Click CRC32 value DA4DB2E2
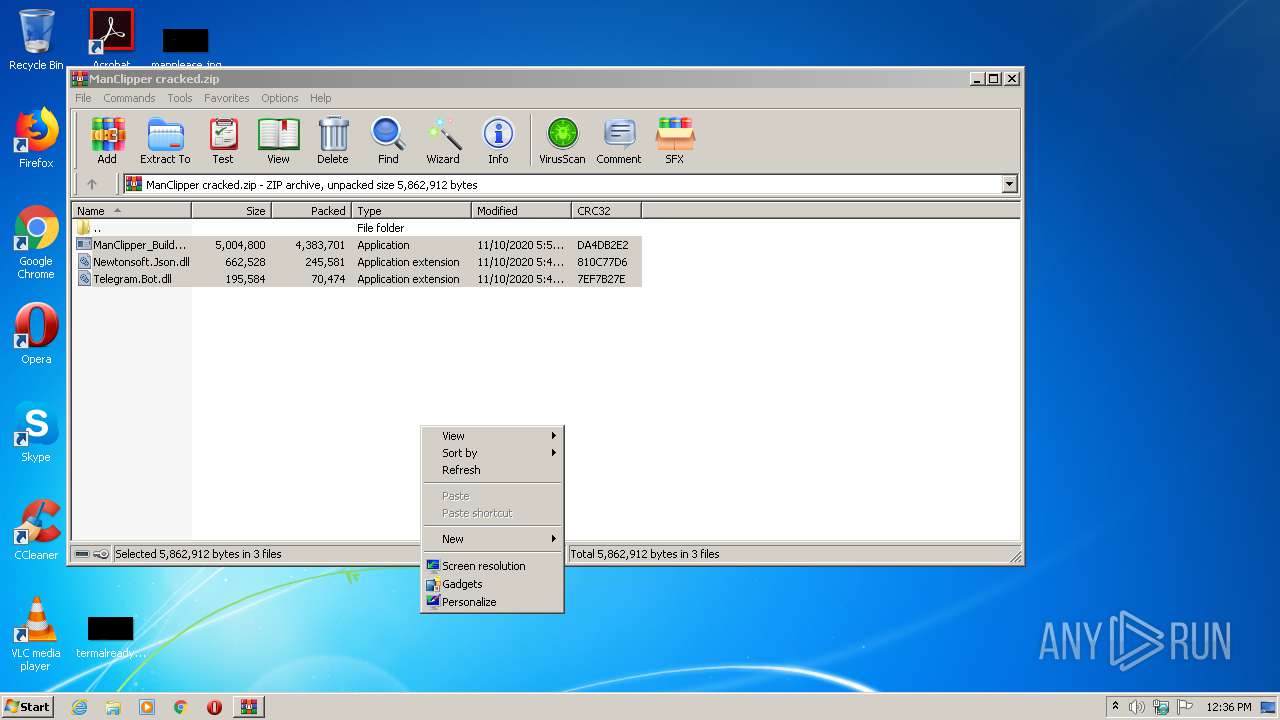The image size is (1280, 720). click(x=603, y=245)
